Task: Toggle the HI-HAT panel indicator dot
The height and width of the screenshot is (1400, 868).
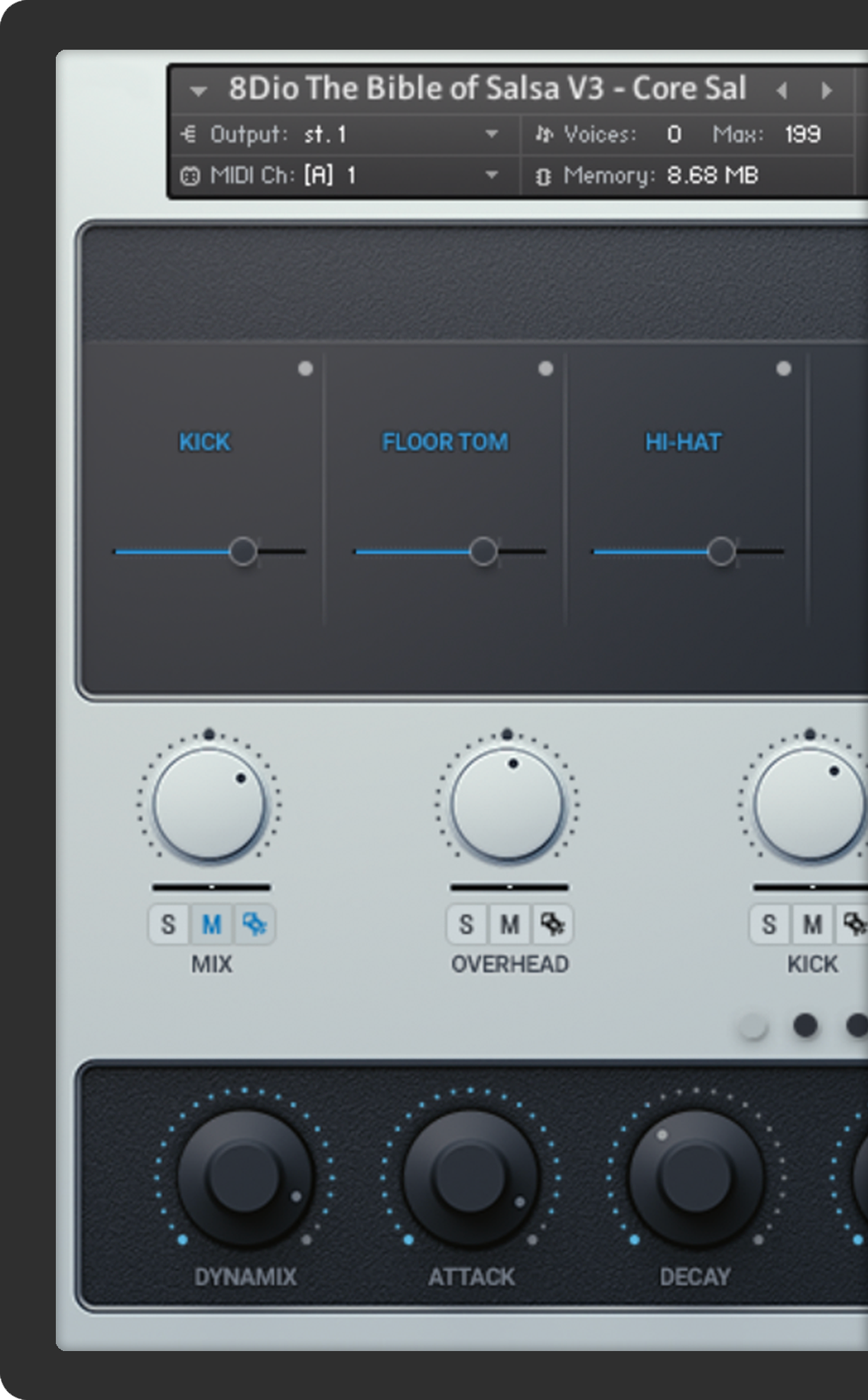Action: pyautogui.click(x=784, y=369)
